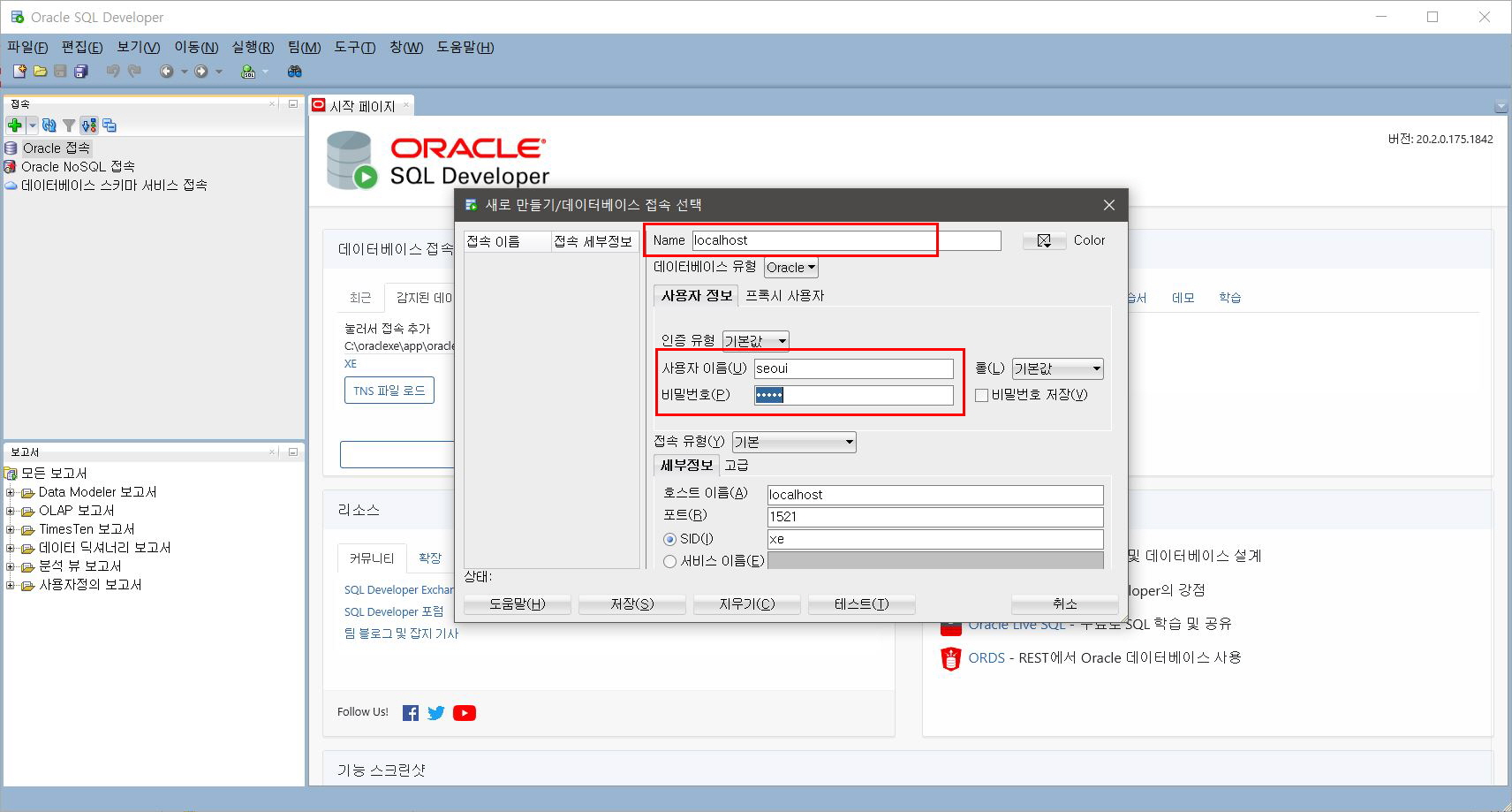Screen dimensions: 1512x812
Task: Click the Oracle 접속 database icon
Action: click(x=11, y=148)
